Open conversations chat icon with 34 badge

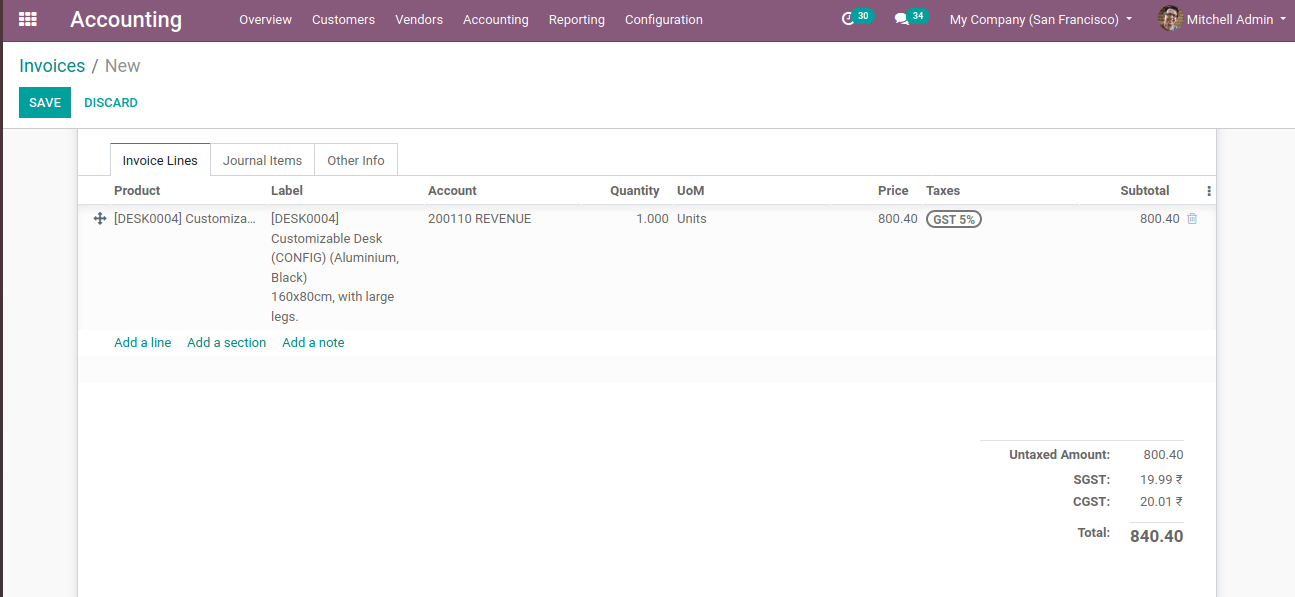pyautogui.click(x=909, y=18)
